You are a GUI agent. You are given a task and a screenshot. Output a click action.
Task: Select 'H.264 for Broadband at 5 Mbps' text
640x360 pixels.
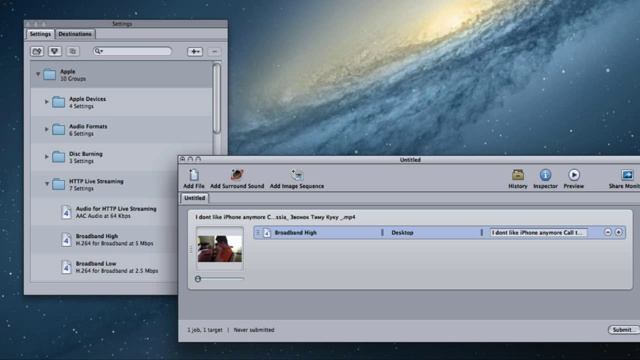(114, 243)
